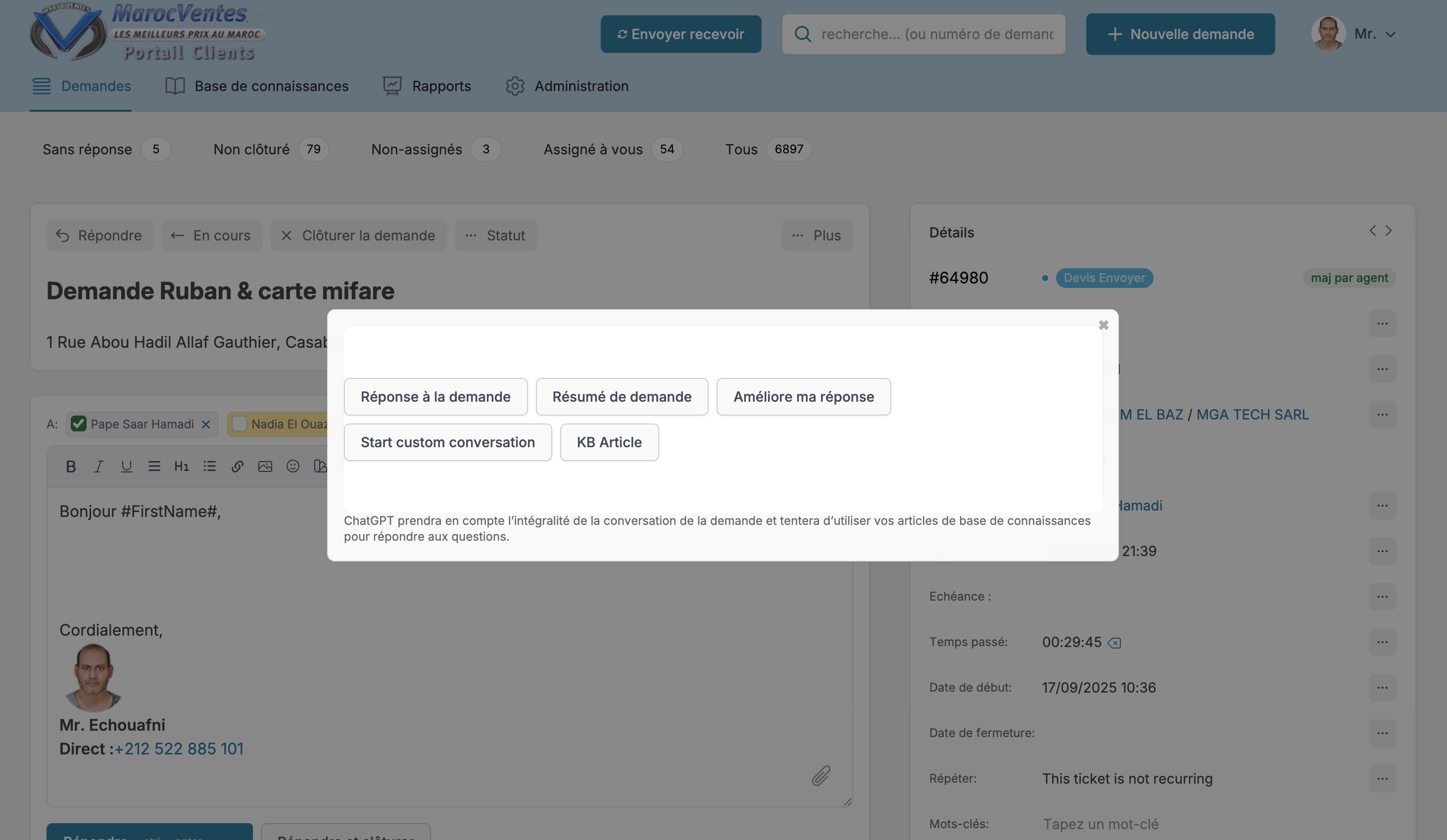
Task: Insert a hyperlink with the link icon
Action: (x=237, y=467)
